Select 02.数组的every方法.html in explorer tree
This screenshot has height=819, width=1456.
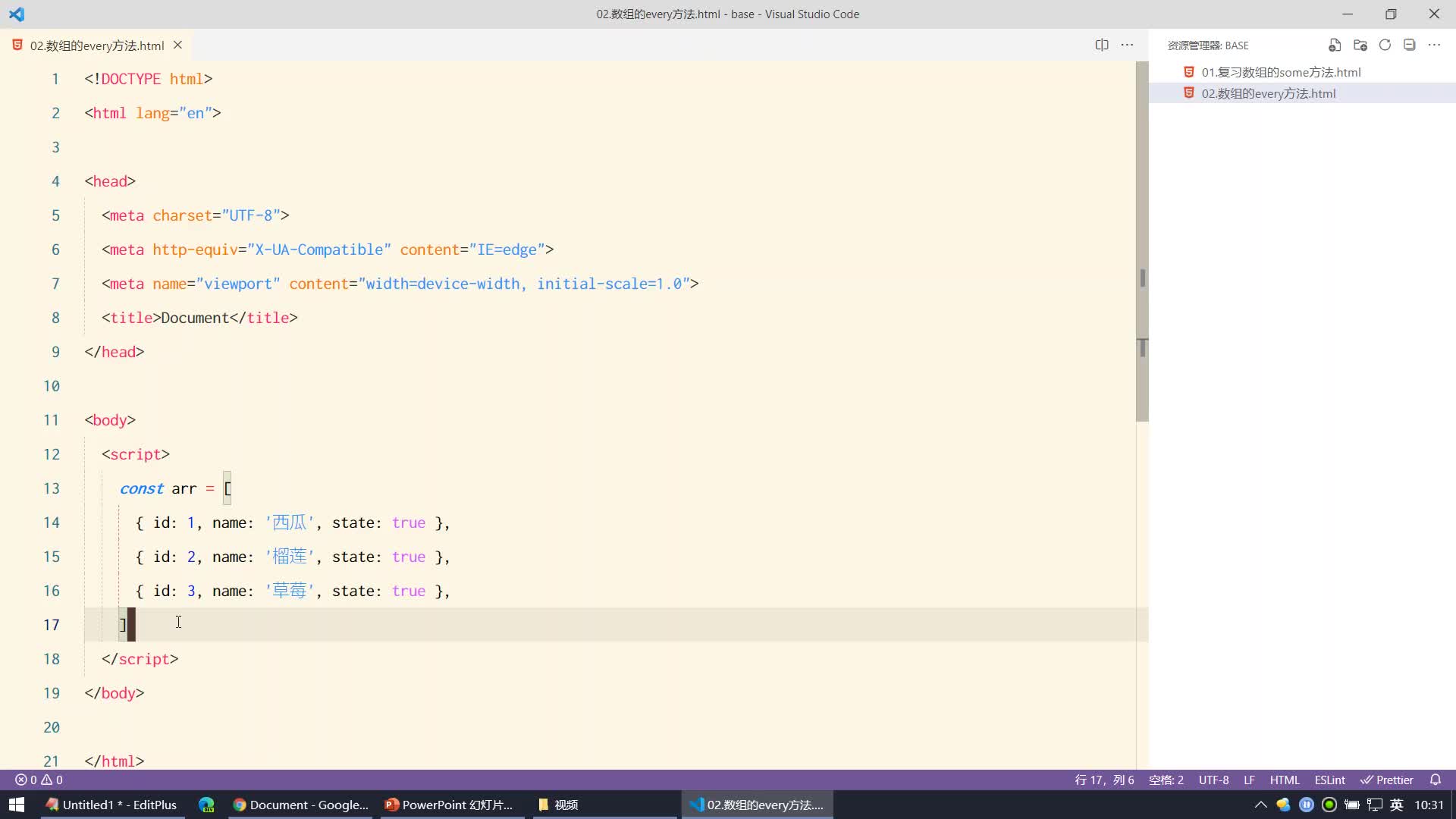(x=1302, y=93)
